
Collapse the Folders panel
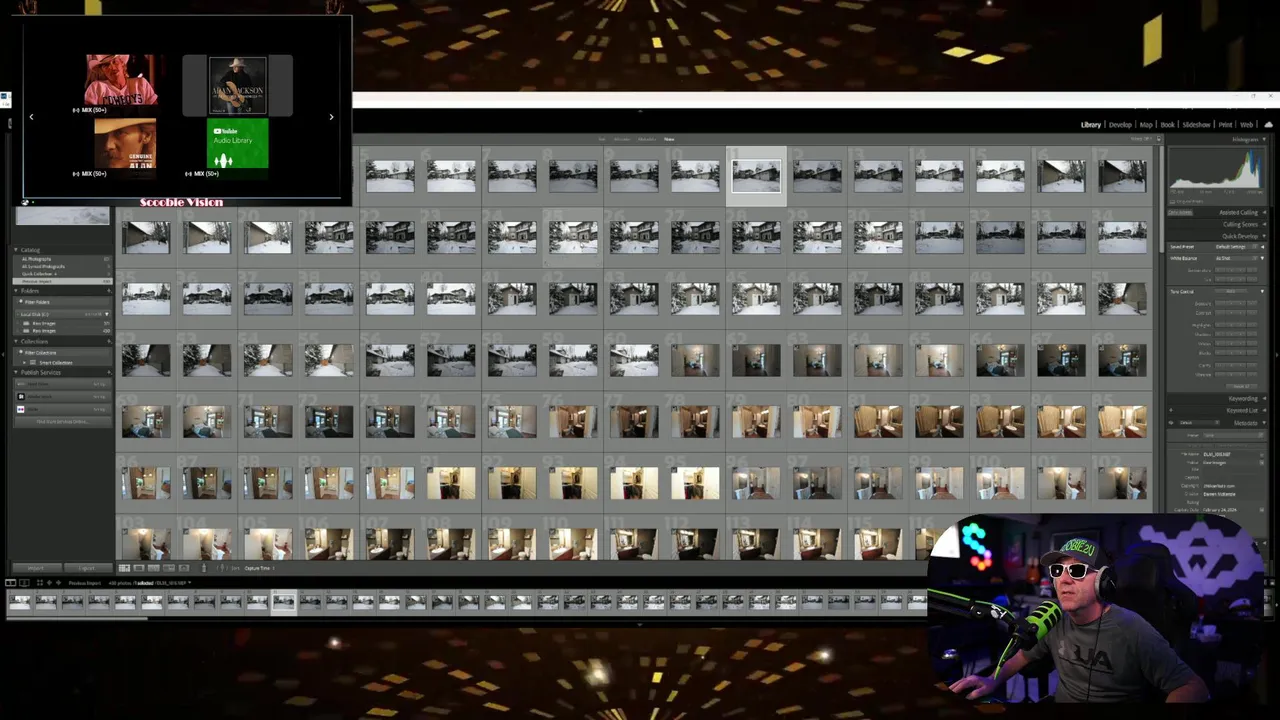[x=16, y=291]
